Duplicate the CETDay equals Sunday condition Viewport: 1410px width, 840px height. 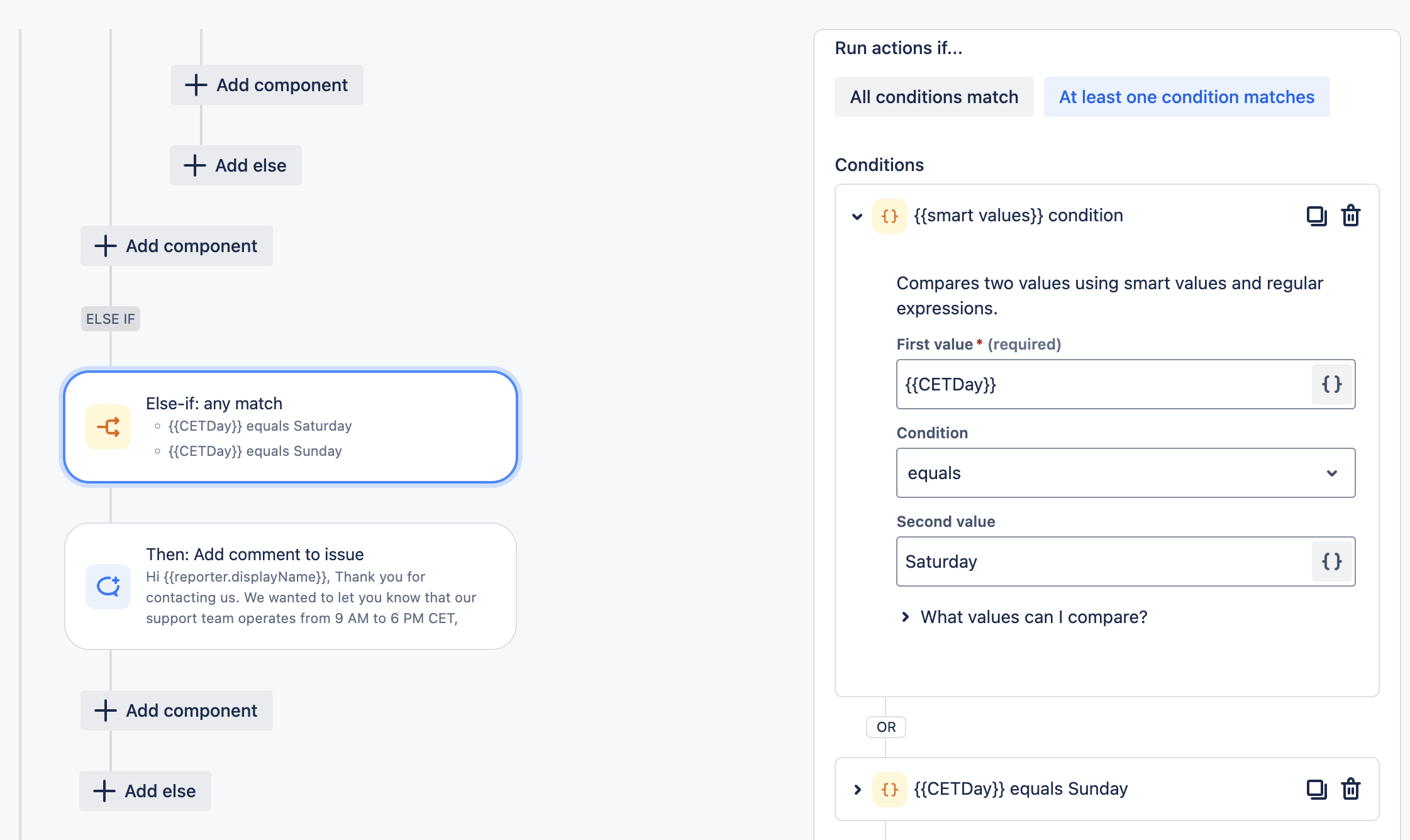pos(1316,789)
